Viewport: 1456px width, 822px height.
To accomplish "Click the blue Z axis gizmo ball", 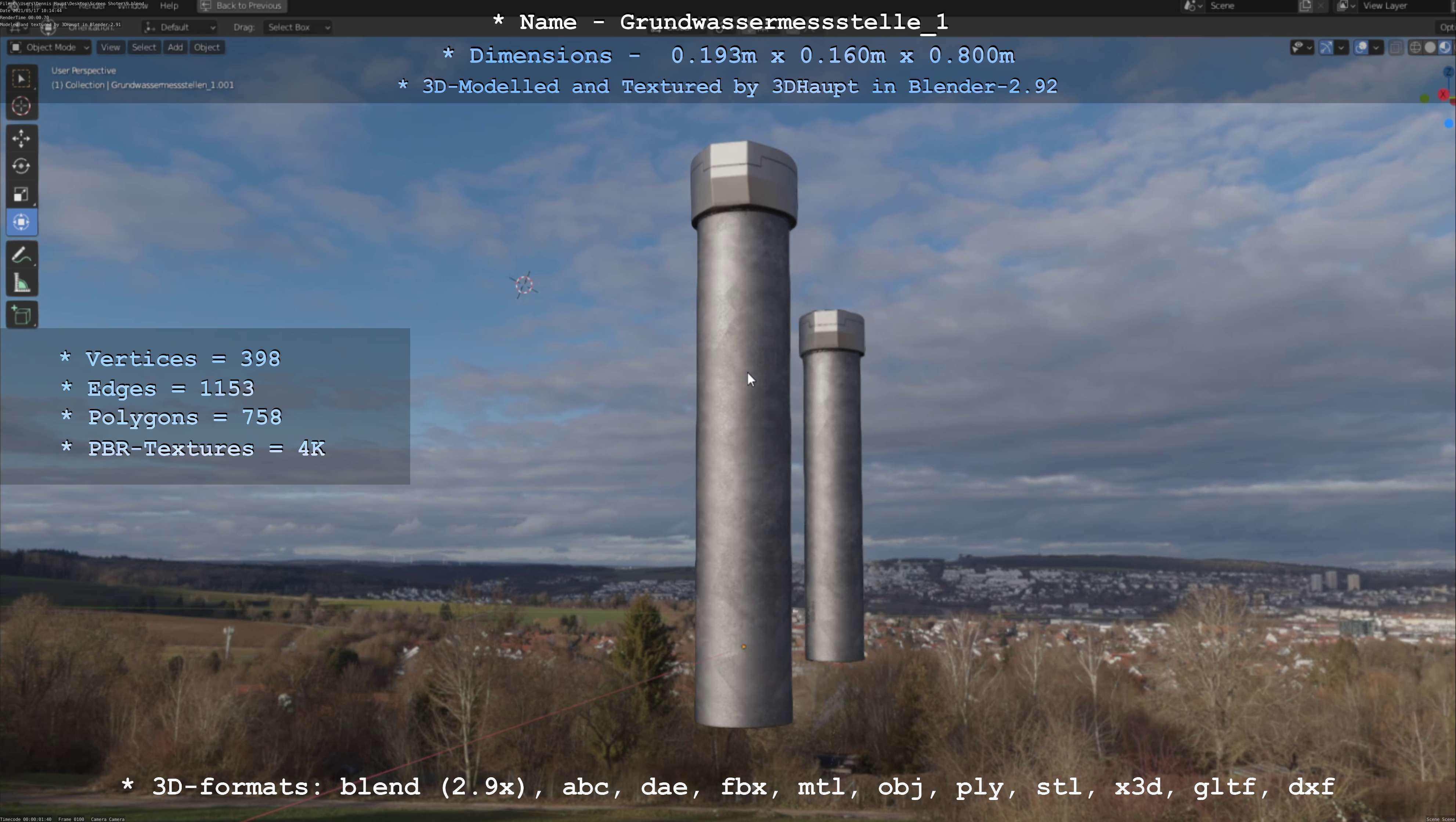I will pyautogui.click(x=1449, y=72).
